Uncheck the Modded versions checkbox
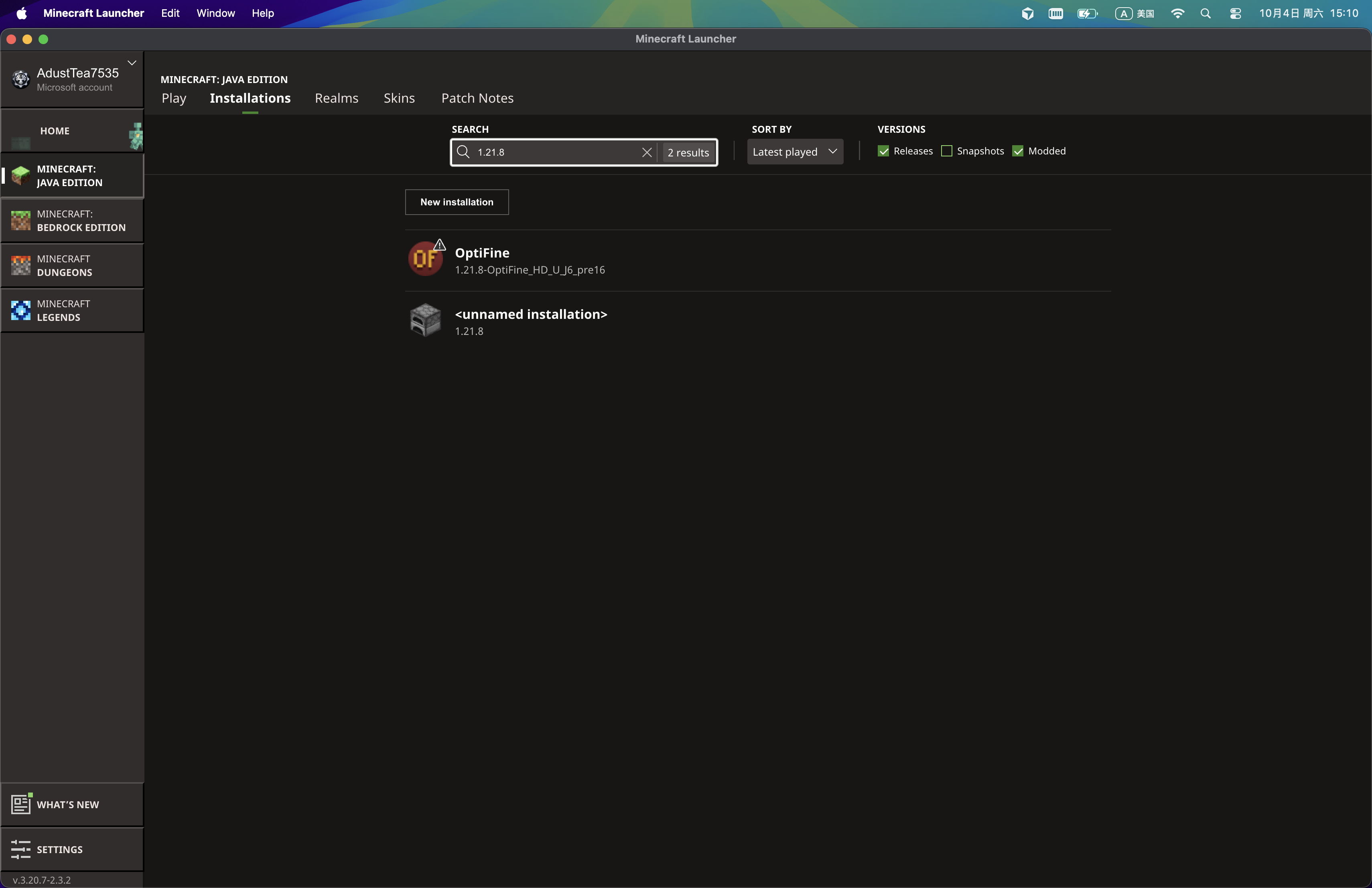The image size is (1372, 888). click(x=1018, y=151)
